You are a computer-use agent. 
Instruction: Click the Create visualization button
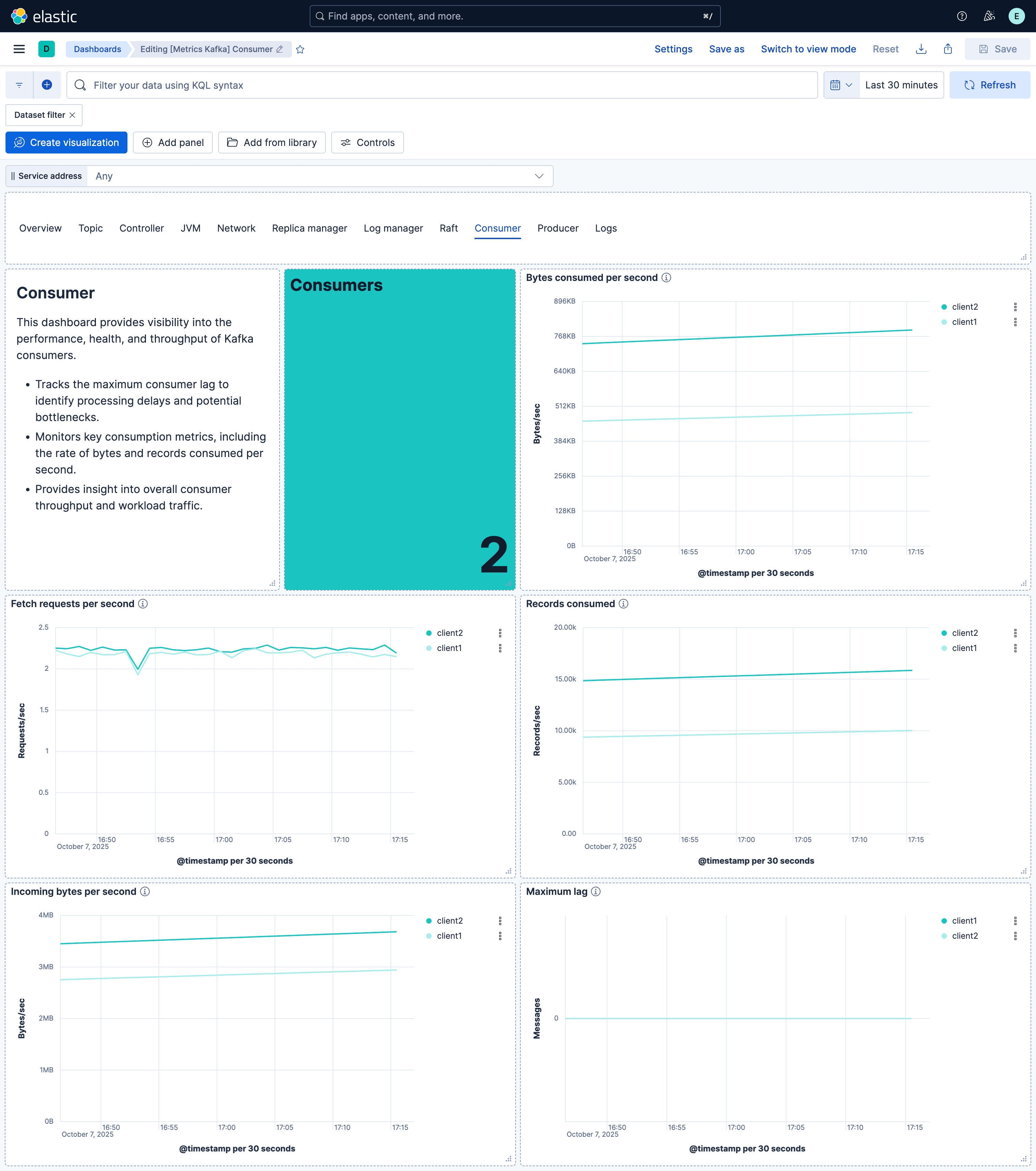[x=66, y=143]
